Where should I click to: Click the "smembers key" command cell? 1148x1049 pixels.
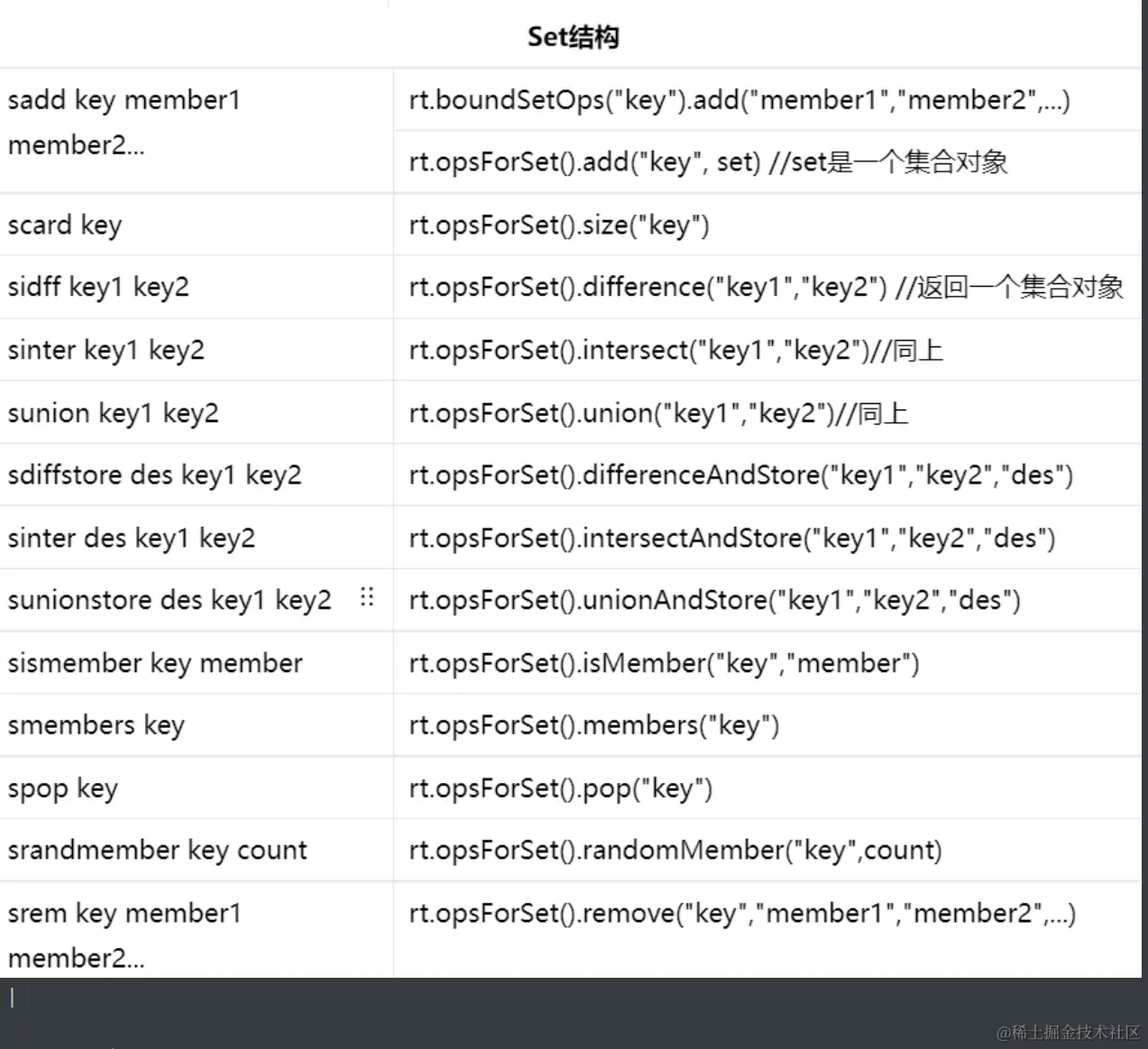[x=96, y=725]
